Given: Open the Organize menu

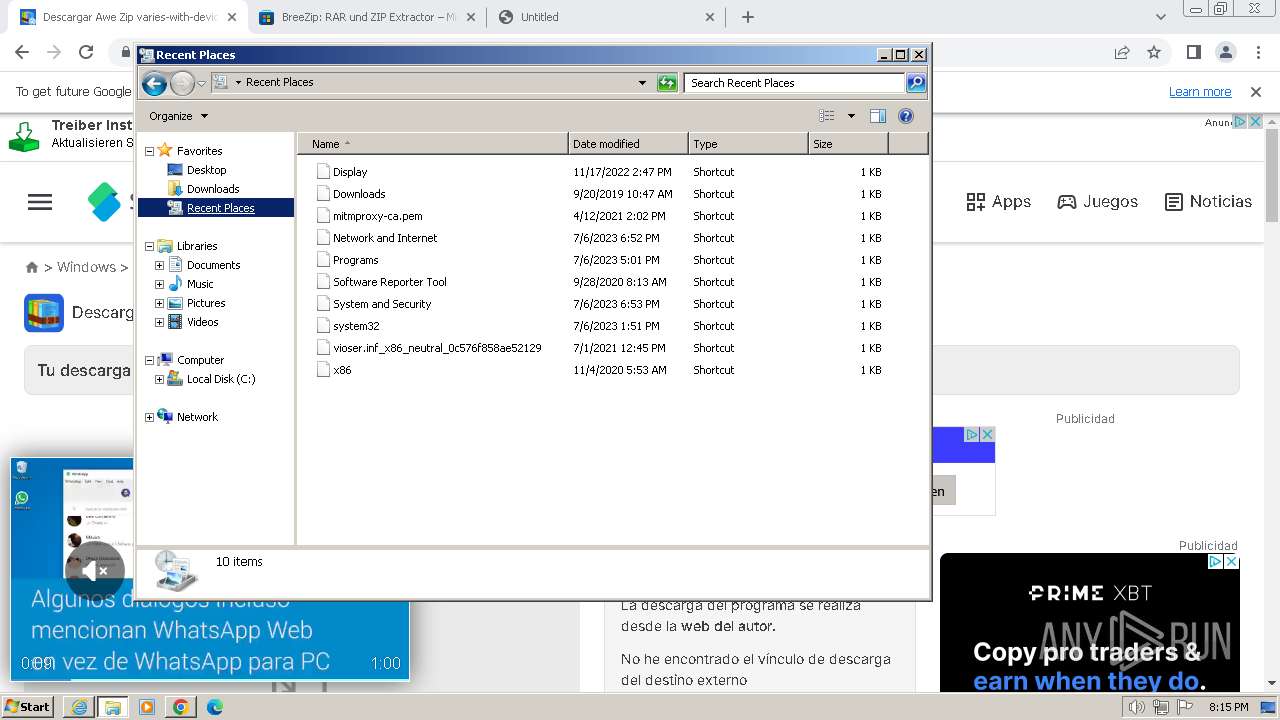Looking at the screenshot, I should click(x=178, y=116).
